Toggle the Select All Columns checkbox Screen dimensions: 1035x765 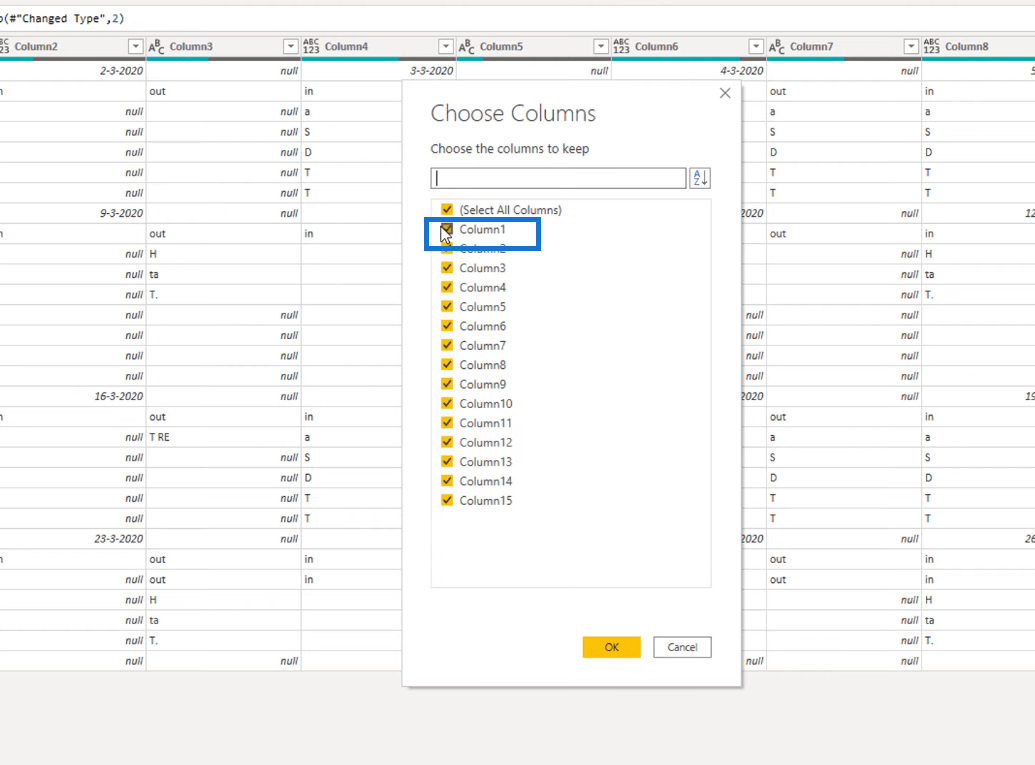point(447,209)
